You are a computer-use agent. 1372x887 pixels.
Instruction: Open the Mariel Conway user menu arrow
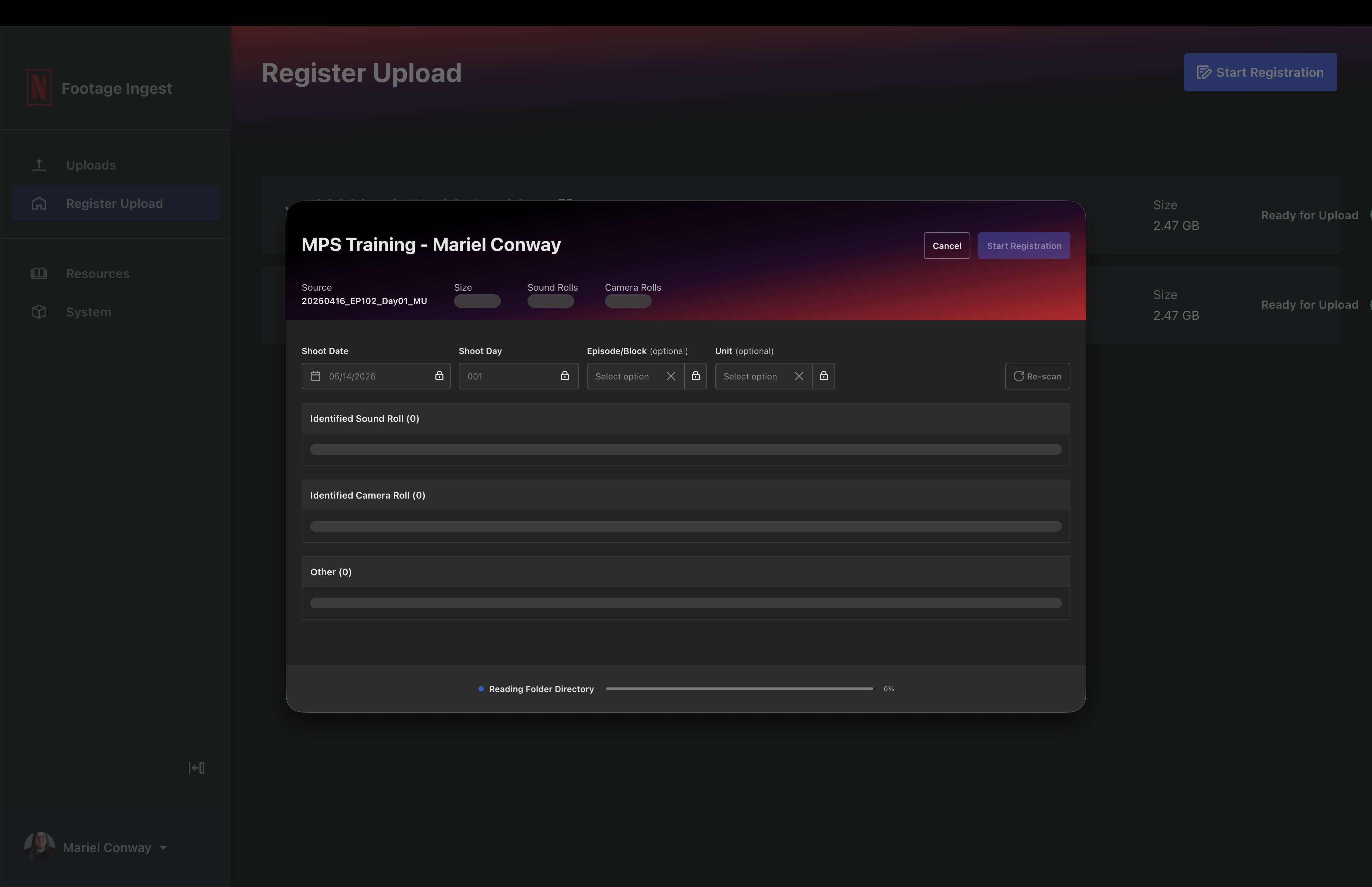click(x=163, y=848)
